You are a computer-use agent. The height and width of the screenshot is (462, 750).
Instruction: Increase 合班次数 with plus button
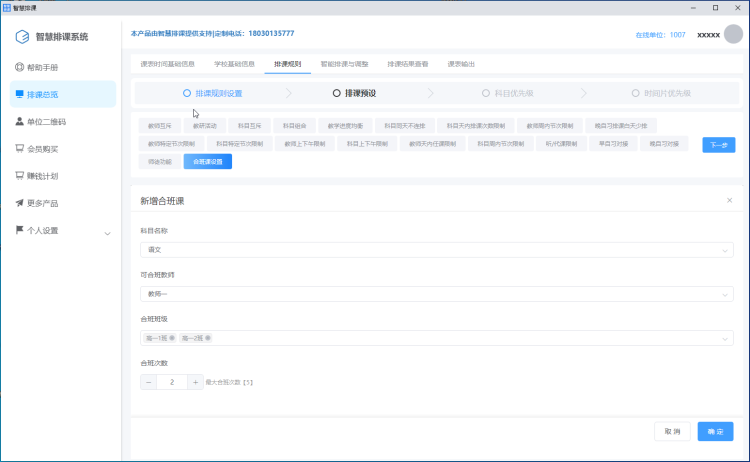point(195,382)
